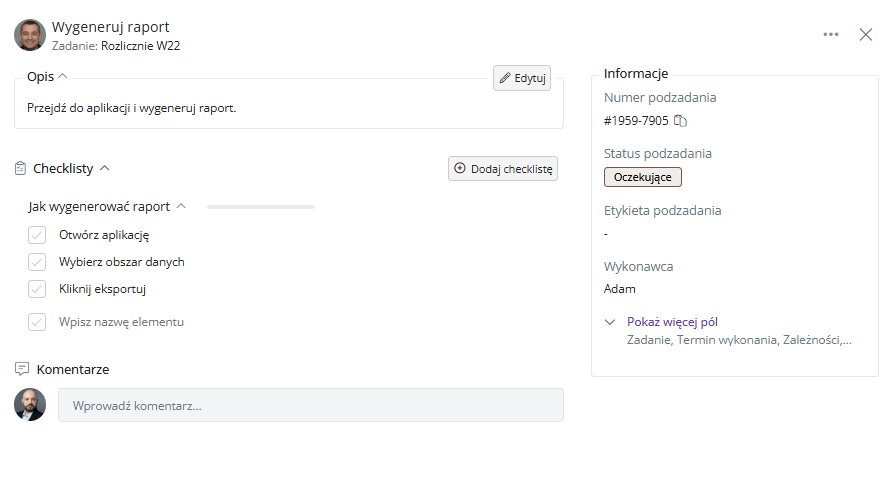
Task: Open the three-dot more options menu
Action: (x=831, y=35)
